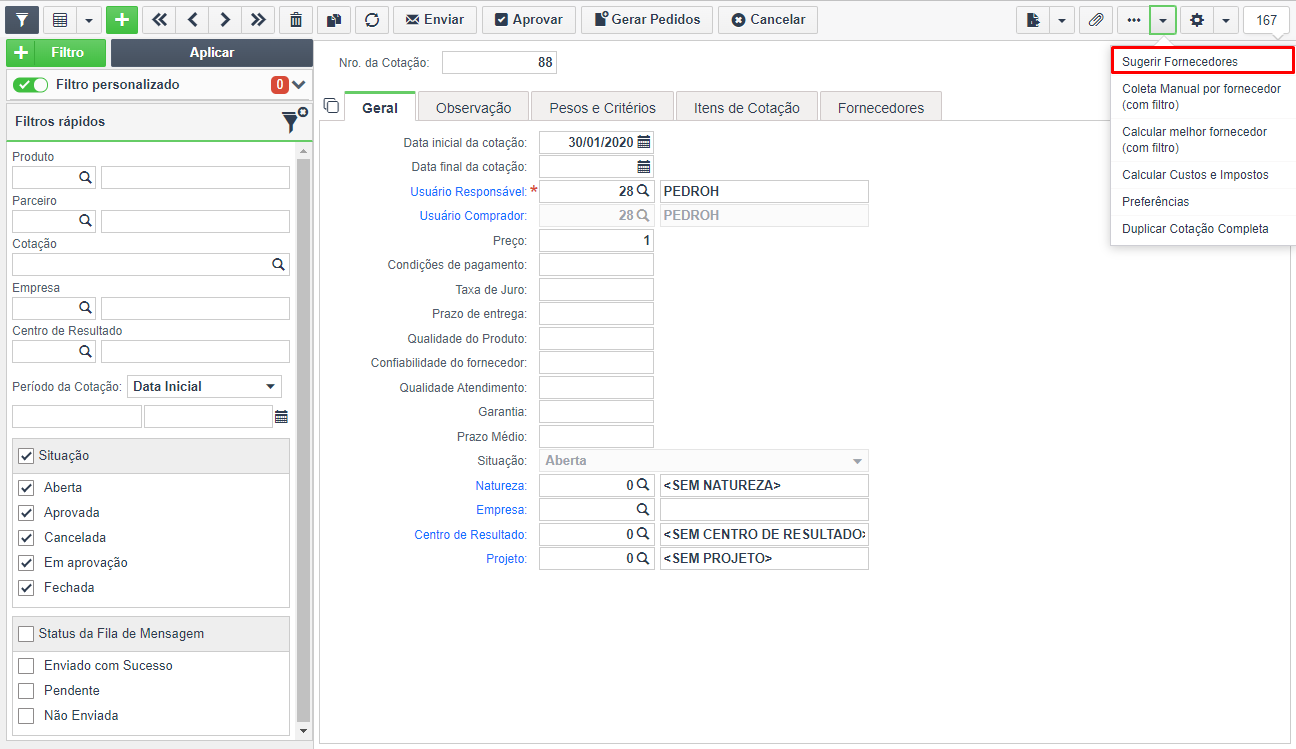
Task: Check the Pendente message status checkbox
Action: (26, 691)
